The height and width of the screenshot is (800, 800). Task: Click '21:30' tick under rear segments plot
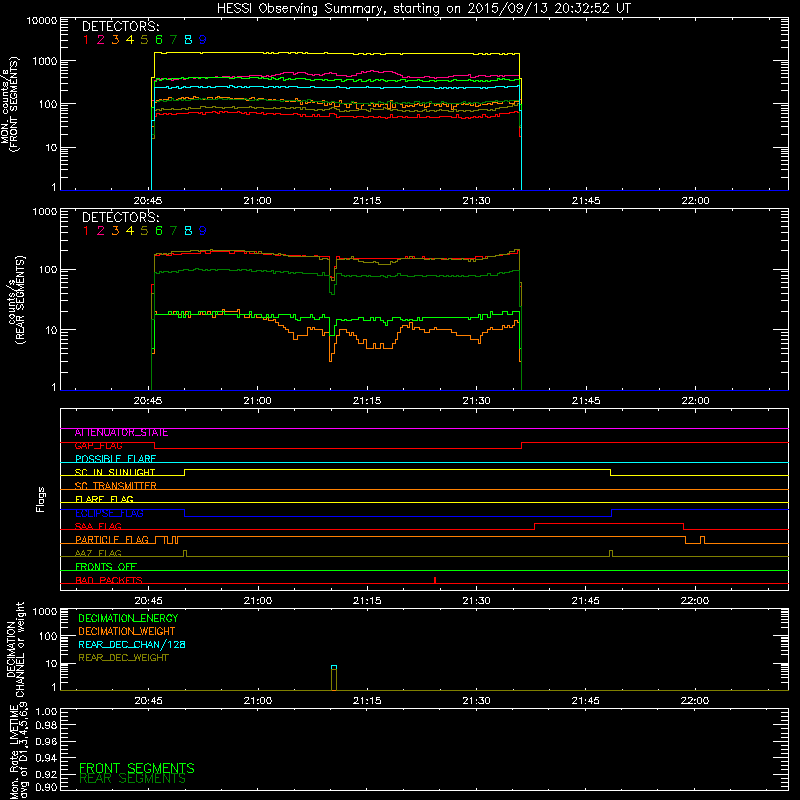click(x=477, y=401)
